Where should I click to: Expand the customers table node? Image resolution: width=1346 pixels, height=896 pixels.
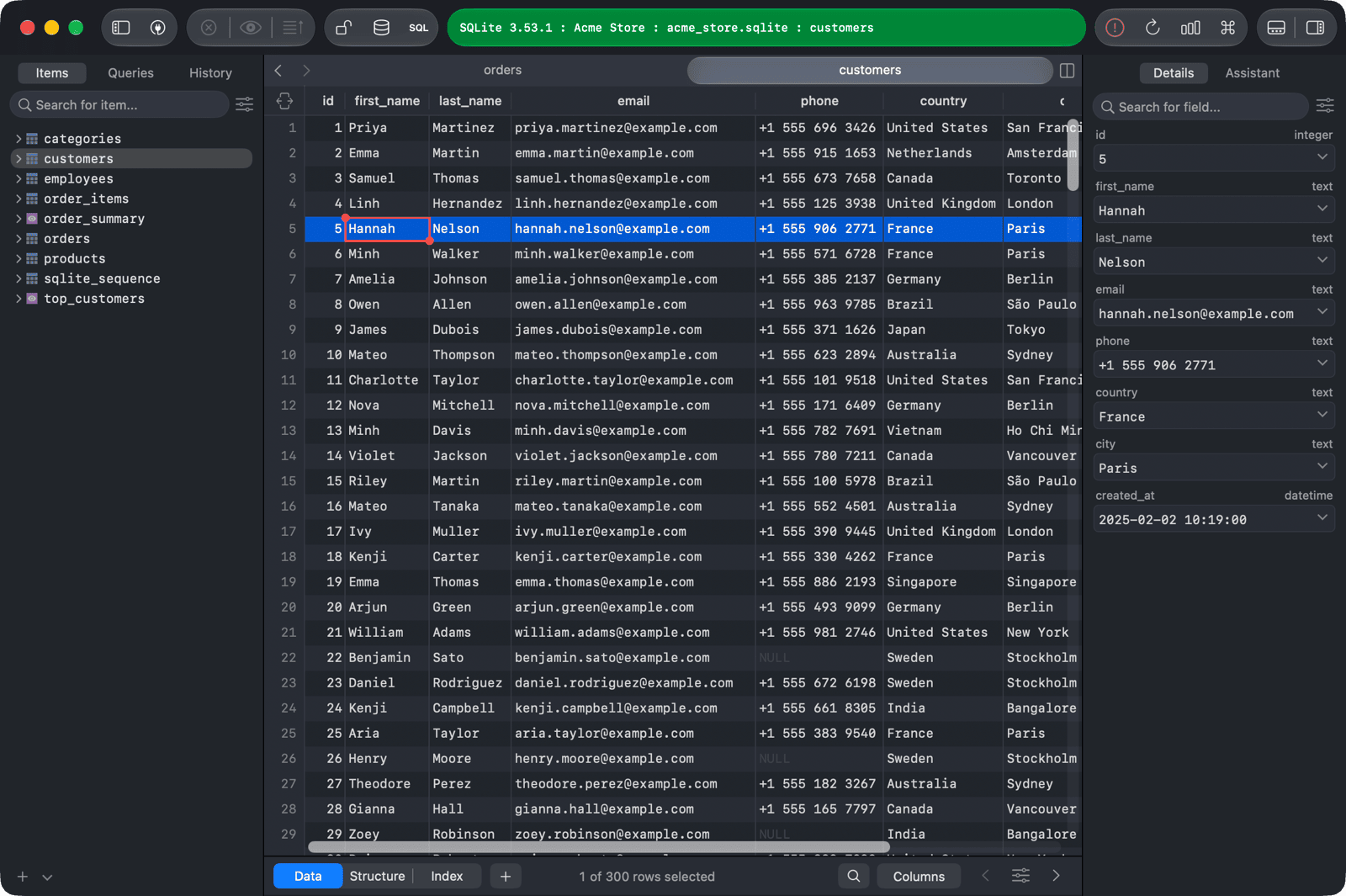point(19,159)
